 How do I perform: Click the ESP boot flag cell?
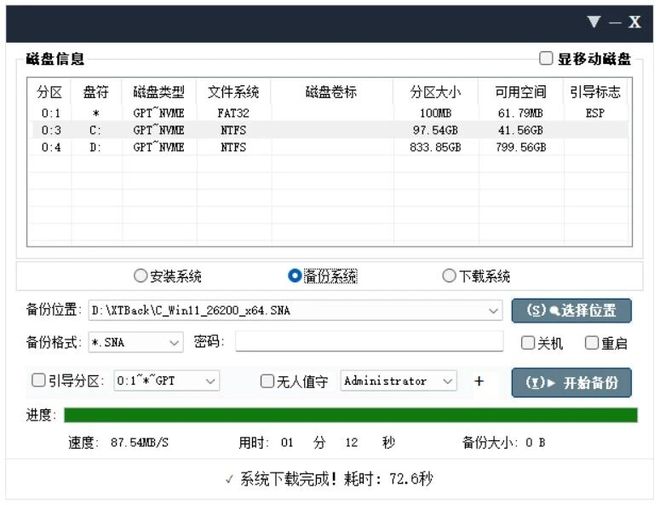[x=595, y=113]
